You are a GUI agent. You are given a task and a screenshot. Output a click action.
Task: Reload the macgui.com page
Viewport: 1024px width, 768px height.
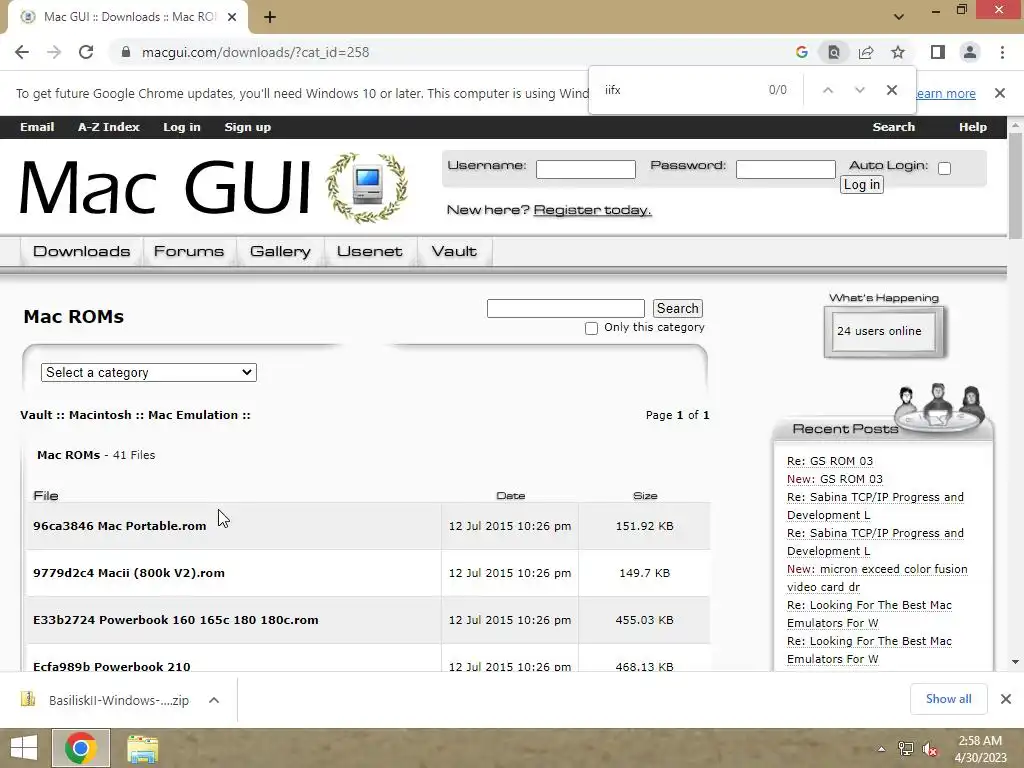(86, 52)
